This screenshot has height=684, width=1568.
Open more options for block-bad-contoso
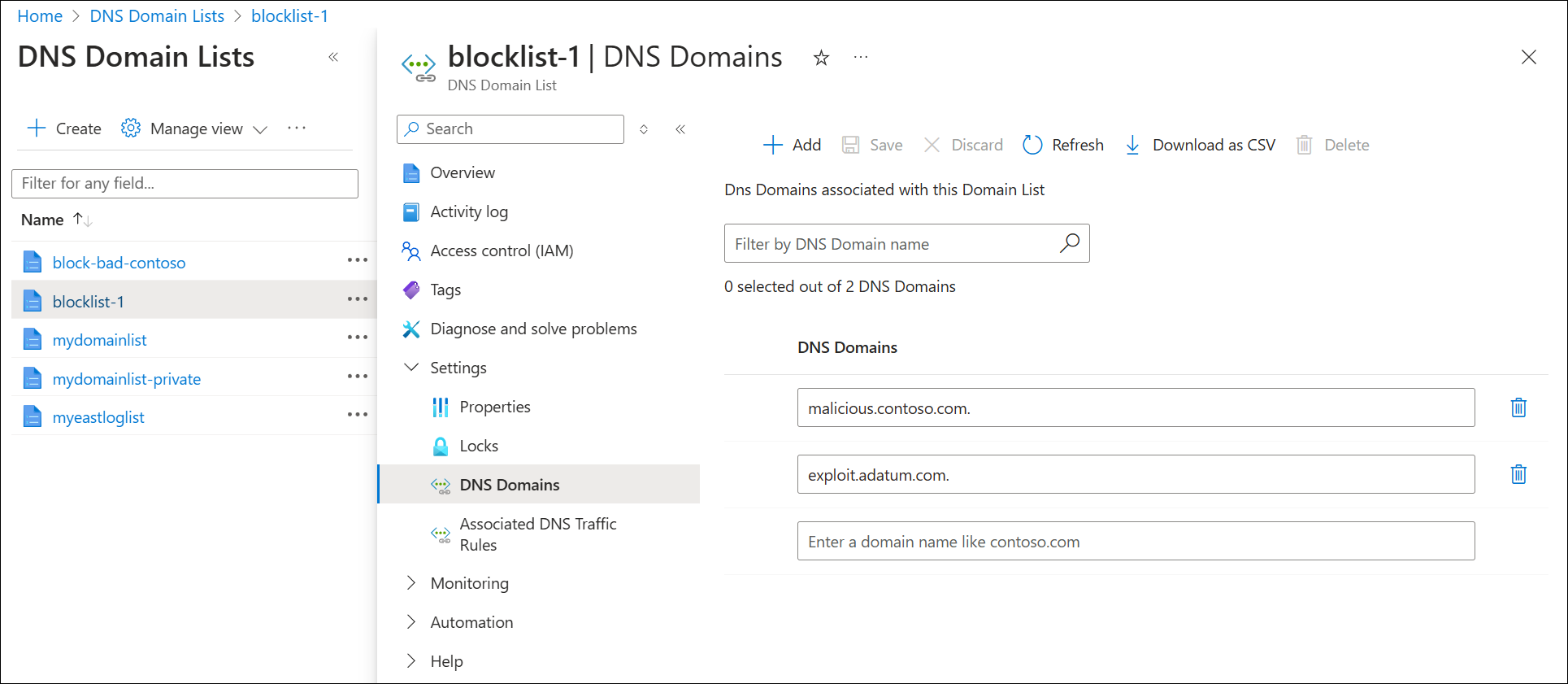[358, 260]
